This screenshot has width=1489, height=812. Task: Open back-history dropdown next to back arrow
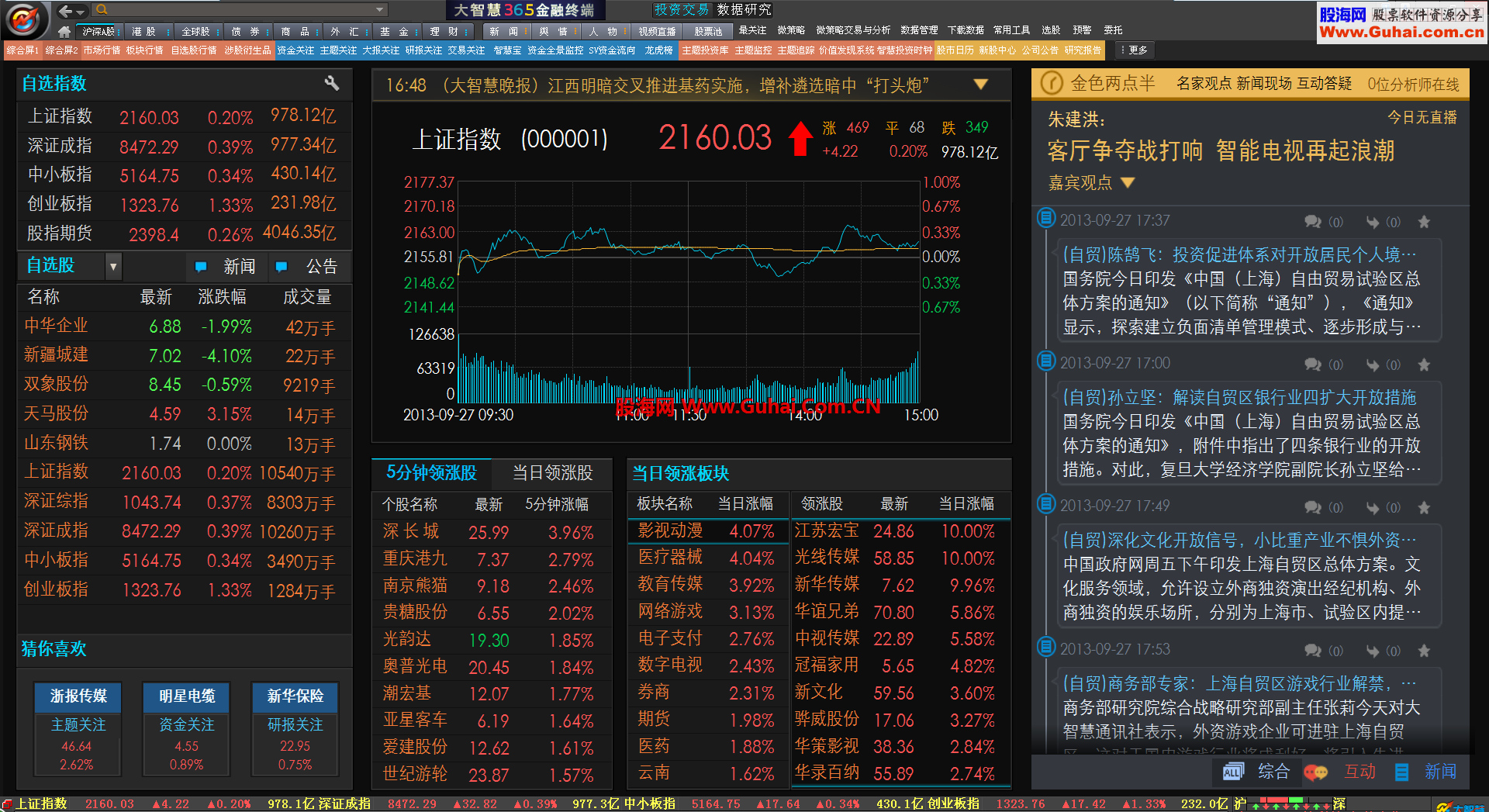[x=81, y=11]
